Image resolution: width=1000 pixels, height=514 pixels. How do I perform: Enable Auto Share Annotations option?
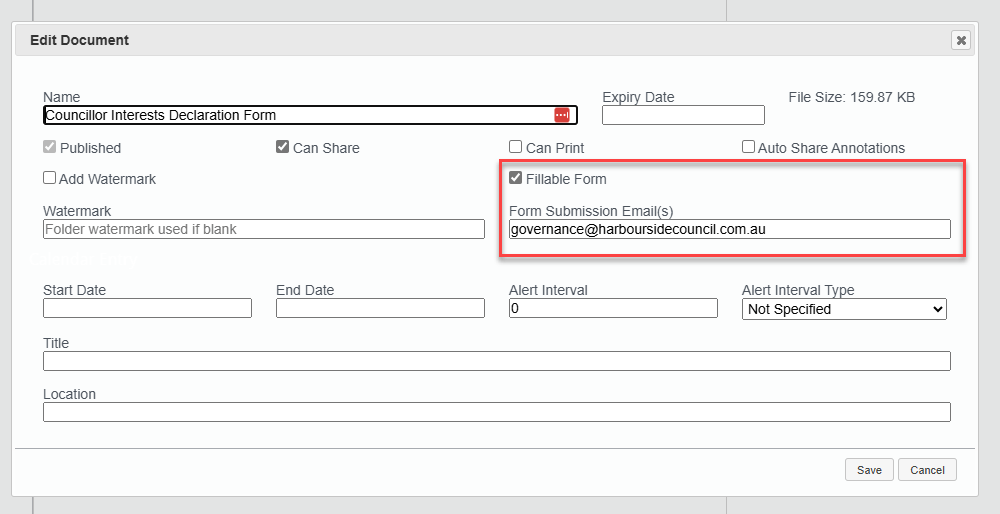(x=748, y=147)
